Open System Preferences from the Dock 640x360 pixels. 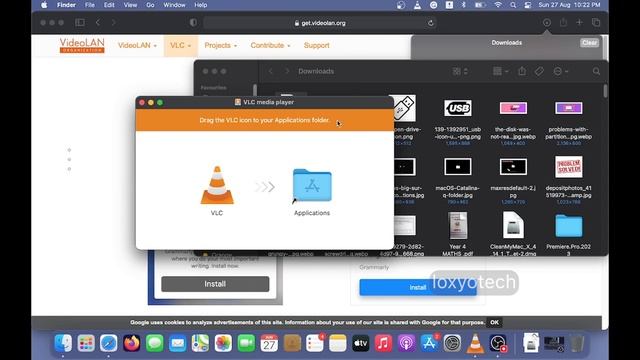[x=452, y=343]
